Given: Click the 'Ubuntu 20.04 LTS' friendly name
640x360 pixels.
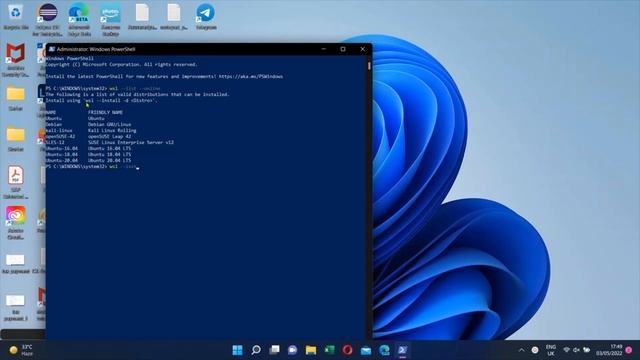Looking at the screenshot, I should click(x=109, y=160).
